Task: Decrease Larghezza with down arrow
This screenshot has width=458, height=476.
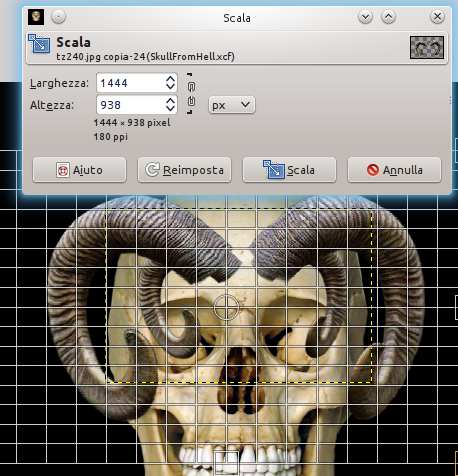Action: coord(170,86)
